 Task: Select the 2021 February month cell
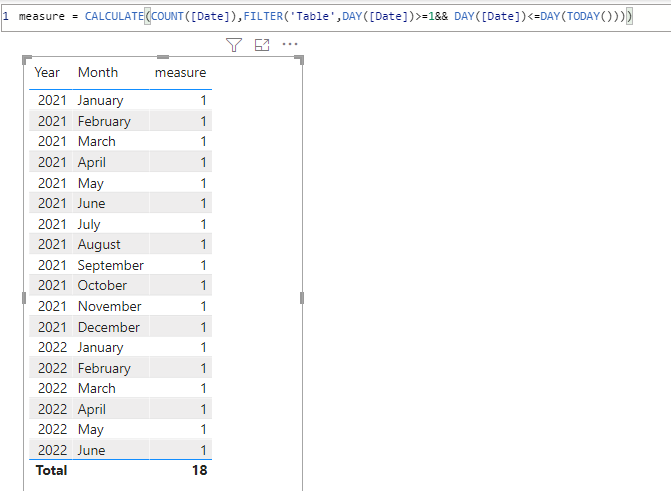coord(104,121)
